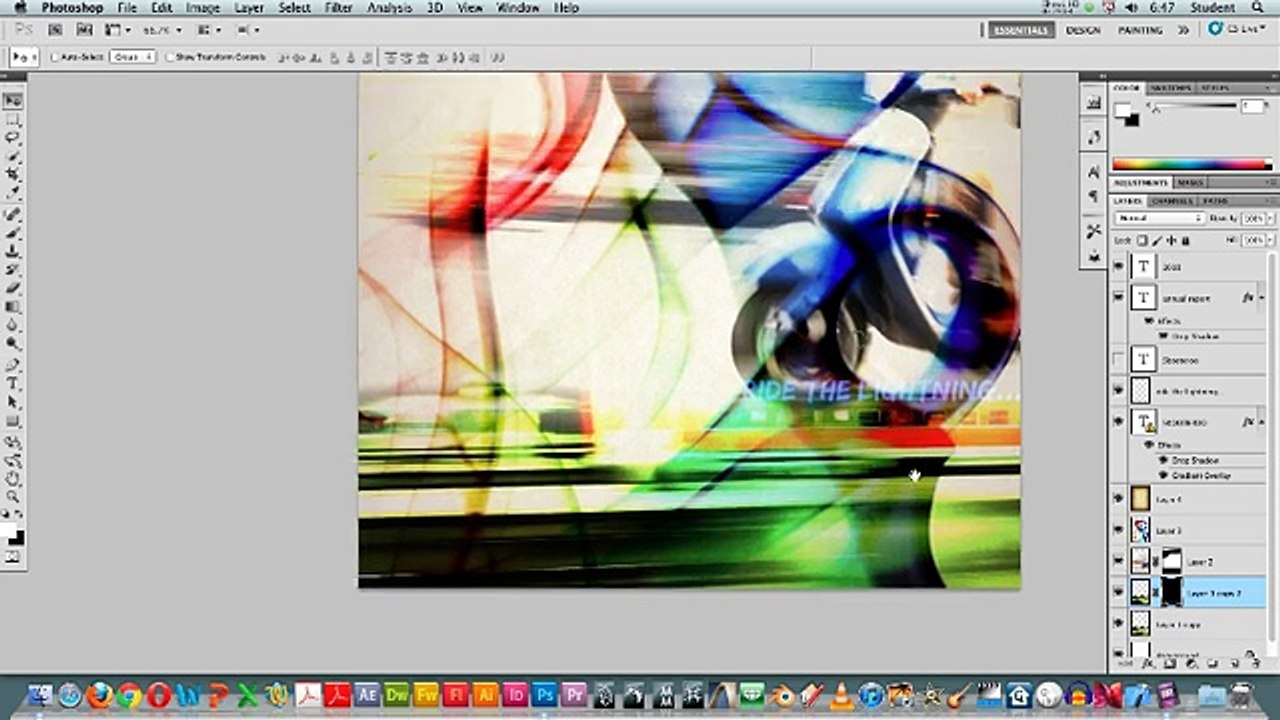Open the layer Fill slider arrow
The height and width of the screenshot is (720, 1280).
[1271, 241]
